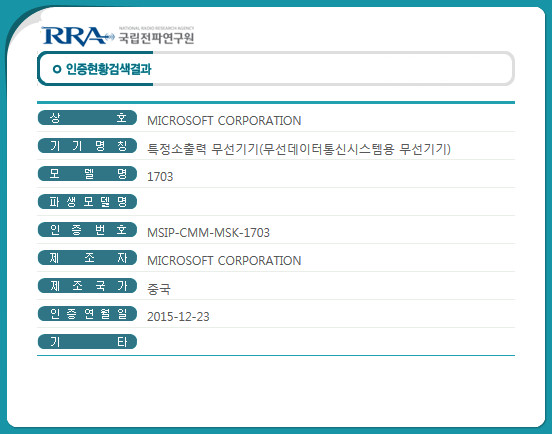Click the 상호 label

[x=87, y=118]
